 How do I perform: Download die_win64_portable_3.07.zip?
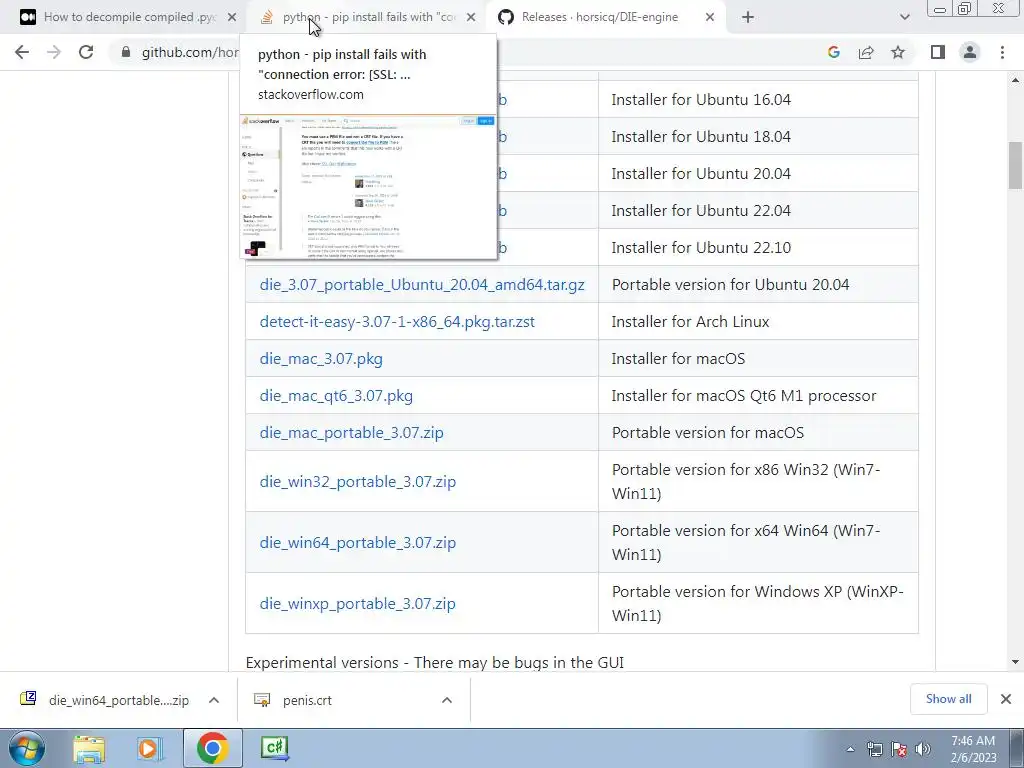(x=357, y=543)
